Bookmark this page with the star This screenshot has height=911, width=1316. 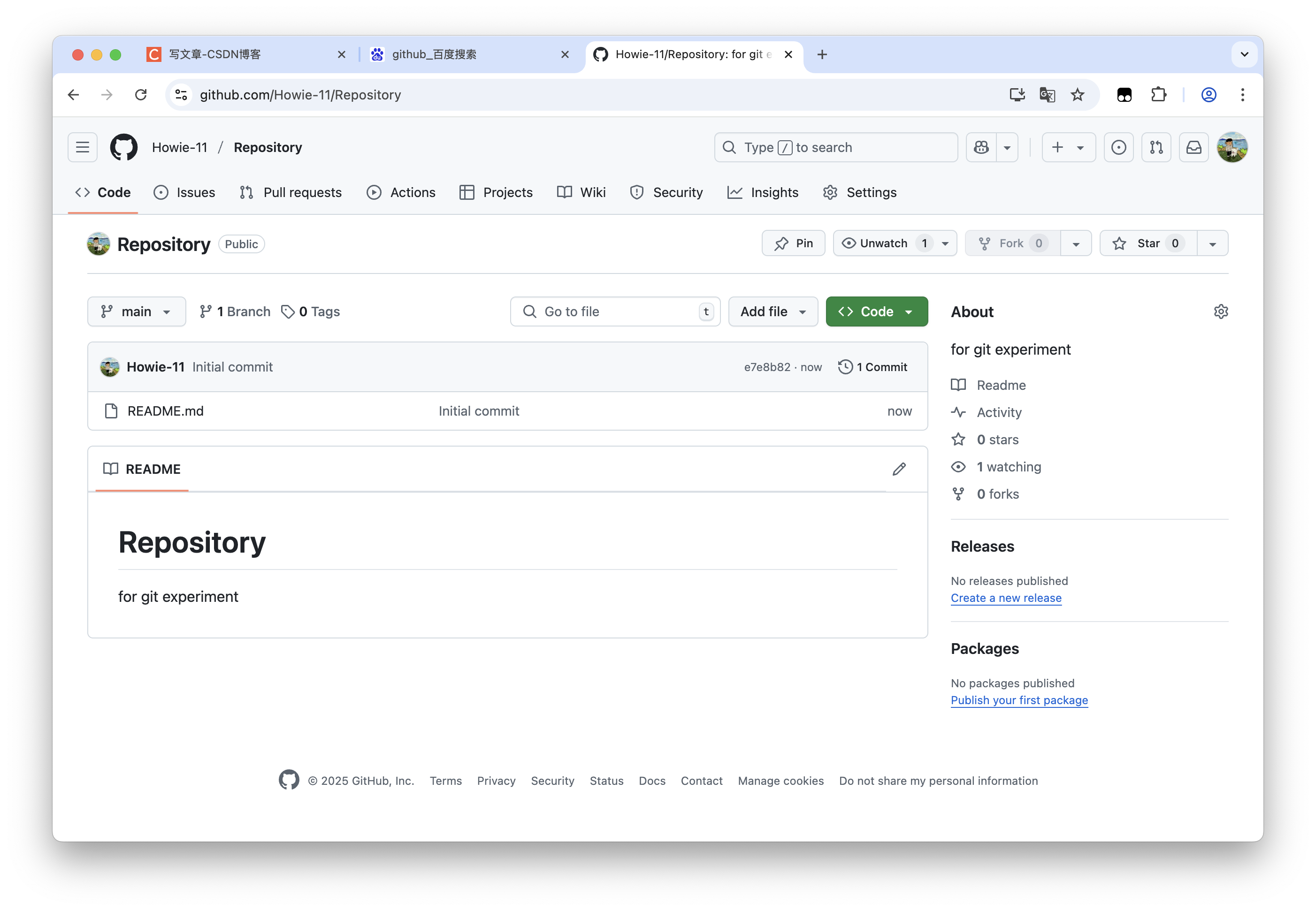(1077, 95)
